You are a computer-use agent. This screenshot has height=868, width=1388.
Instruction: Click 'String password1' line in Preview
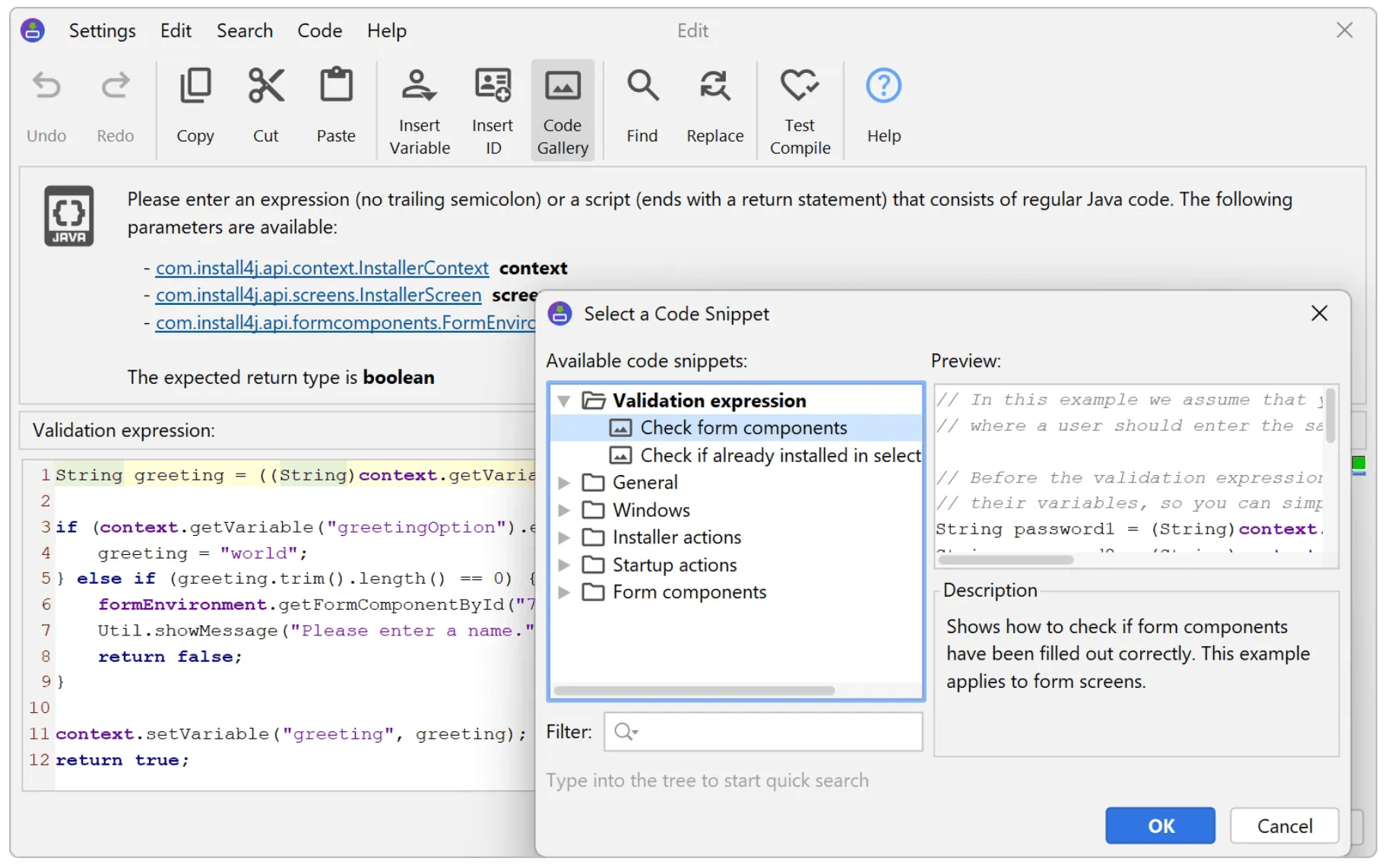pyautogui.click(x=1129, y=529)
